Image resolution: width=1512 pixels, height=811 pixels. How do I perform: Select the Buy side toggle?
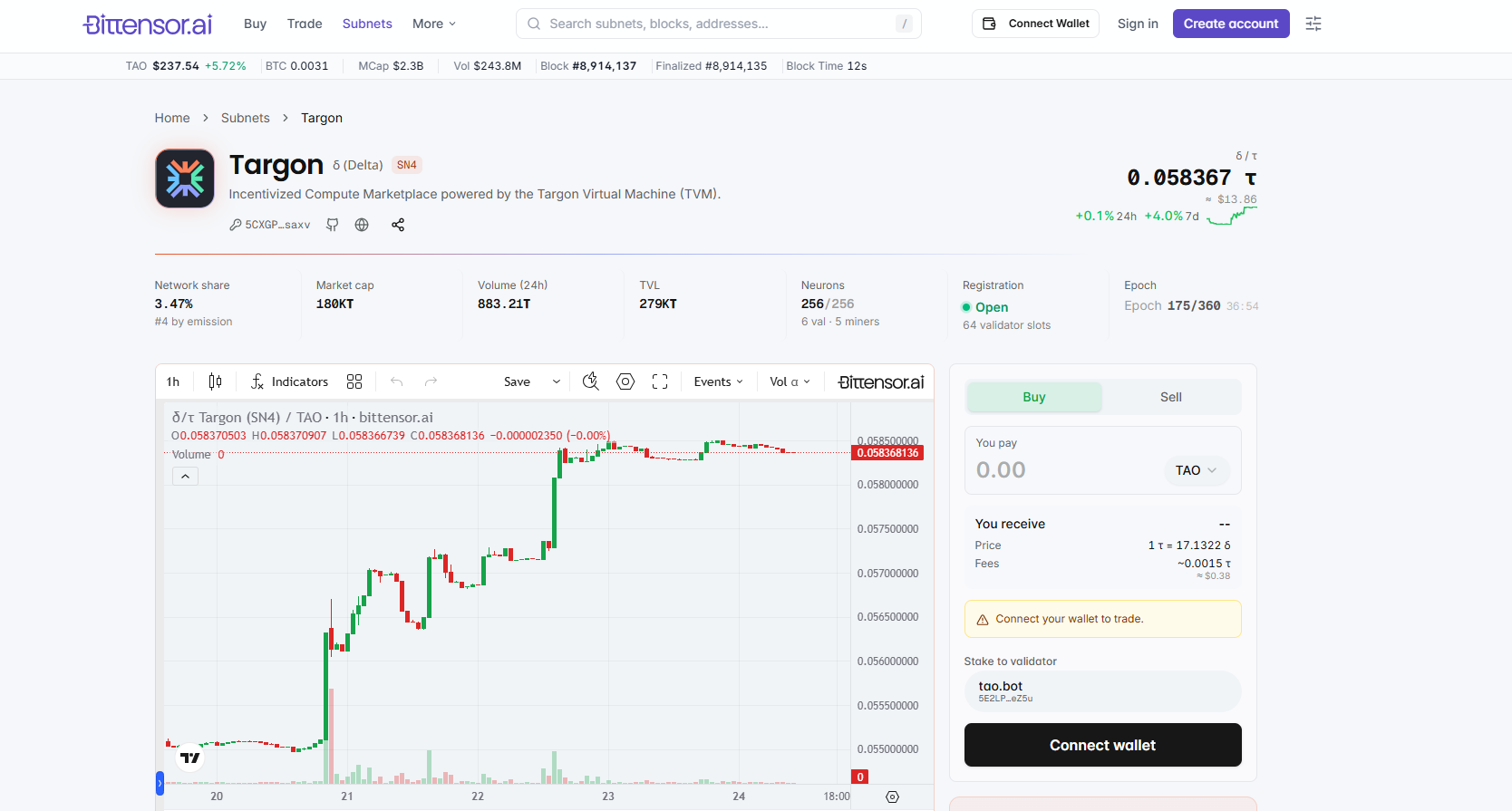point(1034,397)
